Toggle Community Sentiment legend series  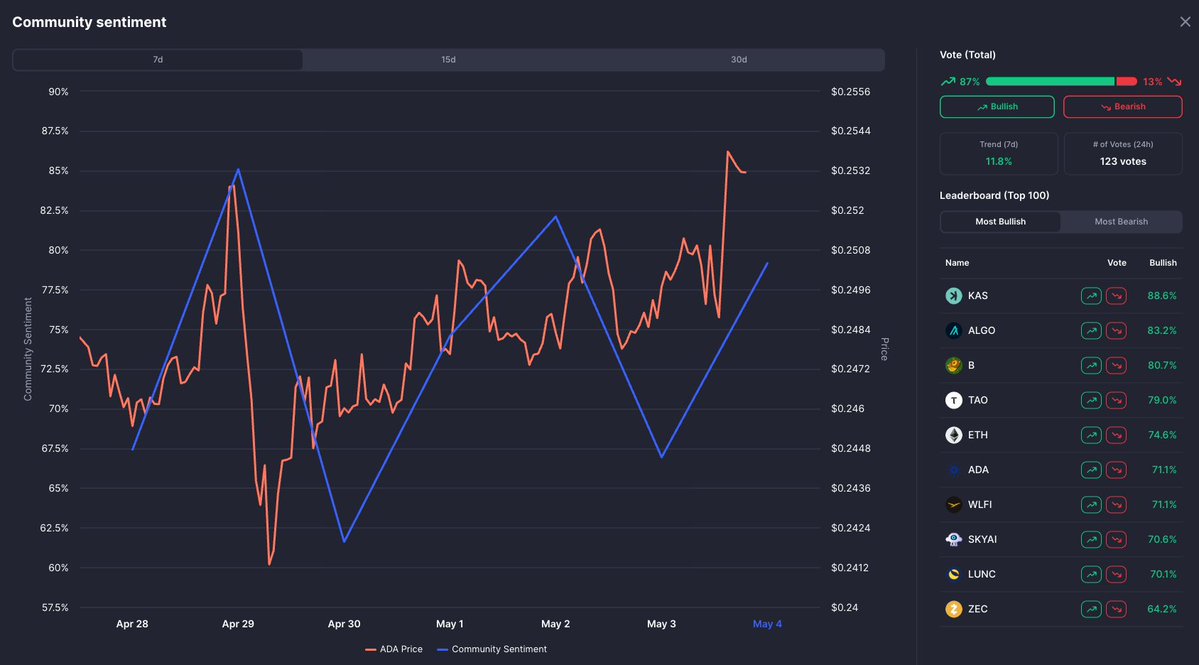click(x=492, y=649)
